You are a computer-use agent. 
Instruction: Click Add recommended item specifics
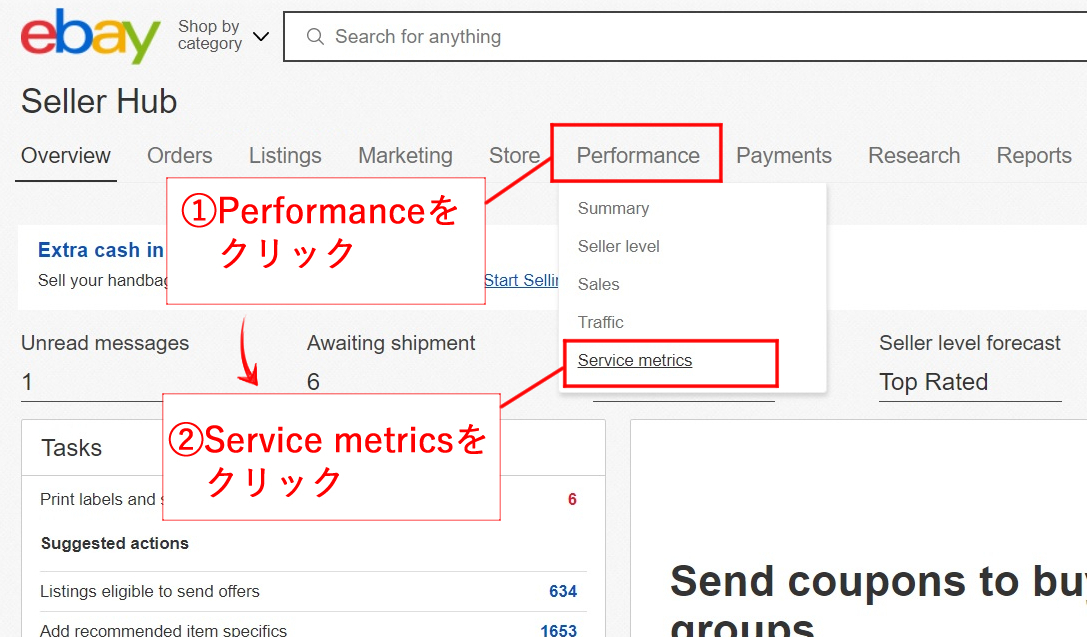[x=163, y=631]
